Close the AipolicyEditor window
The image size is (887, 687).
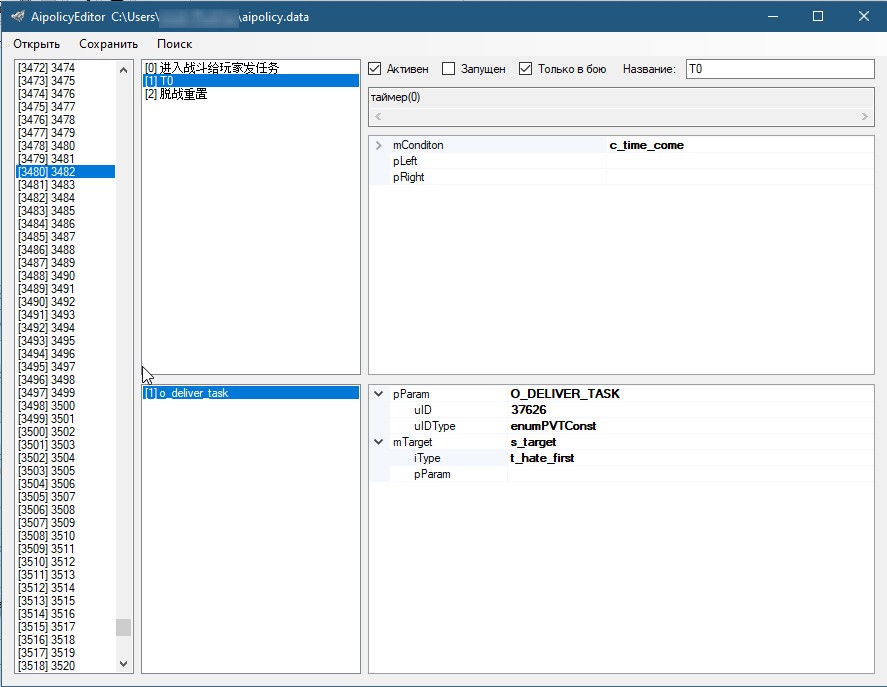click(x=864, y=16)
